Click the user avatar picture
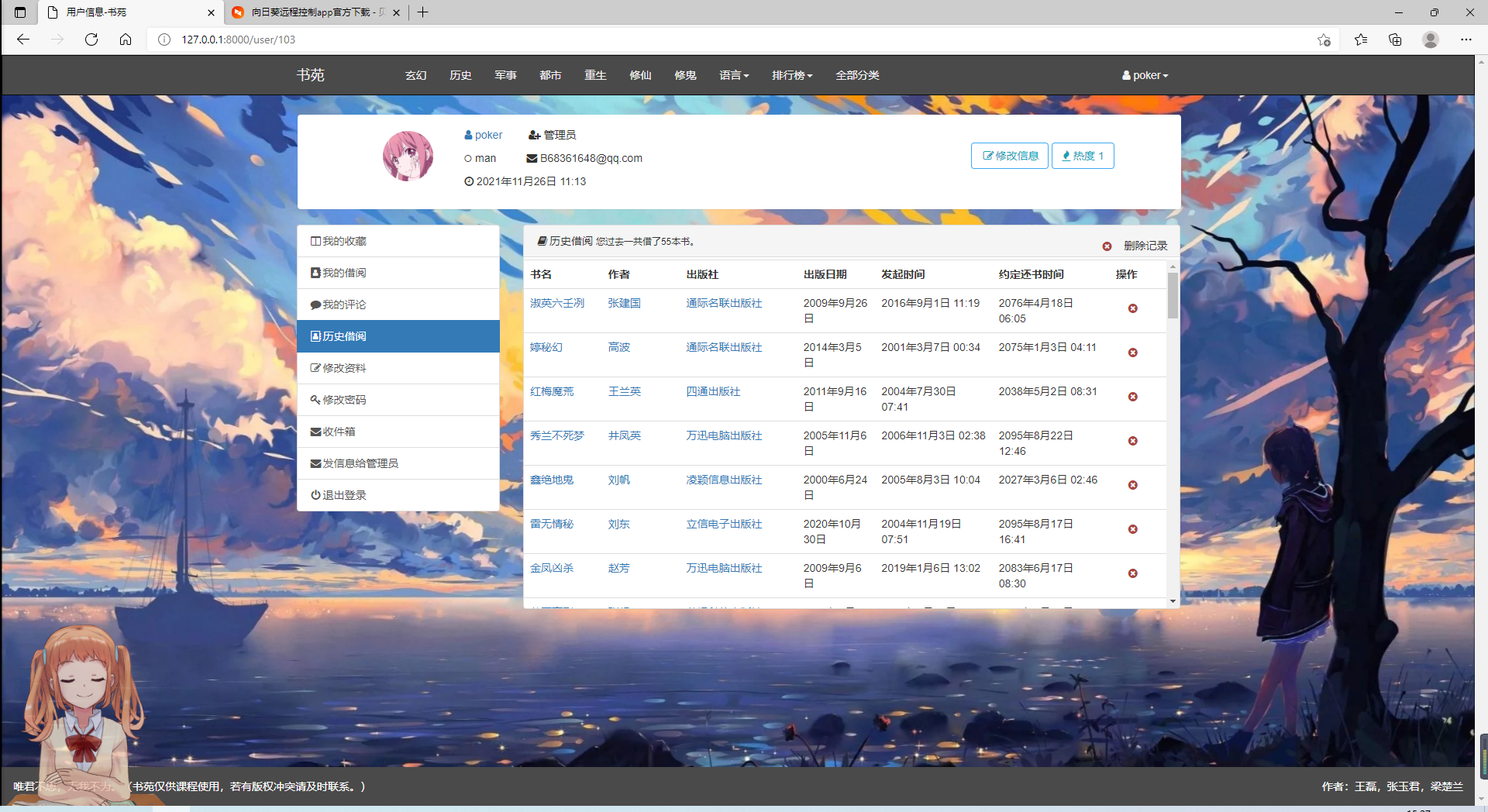The image size is (1488, 812). coord(408,156)
